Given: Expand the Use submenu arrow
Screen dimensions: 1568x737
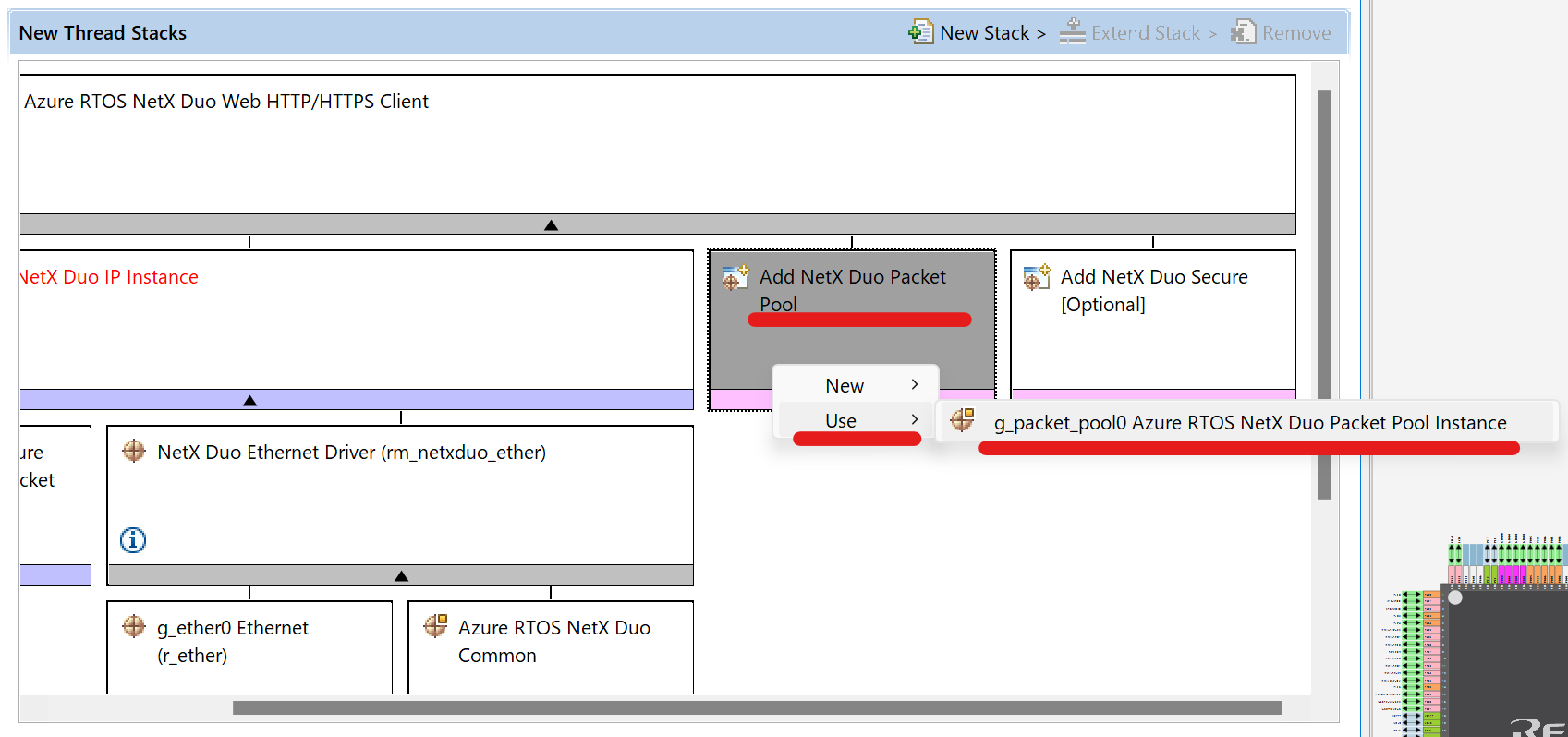Looking at the screenshot, I should tap(915, 419).
